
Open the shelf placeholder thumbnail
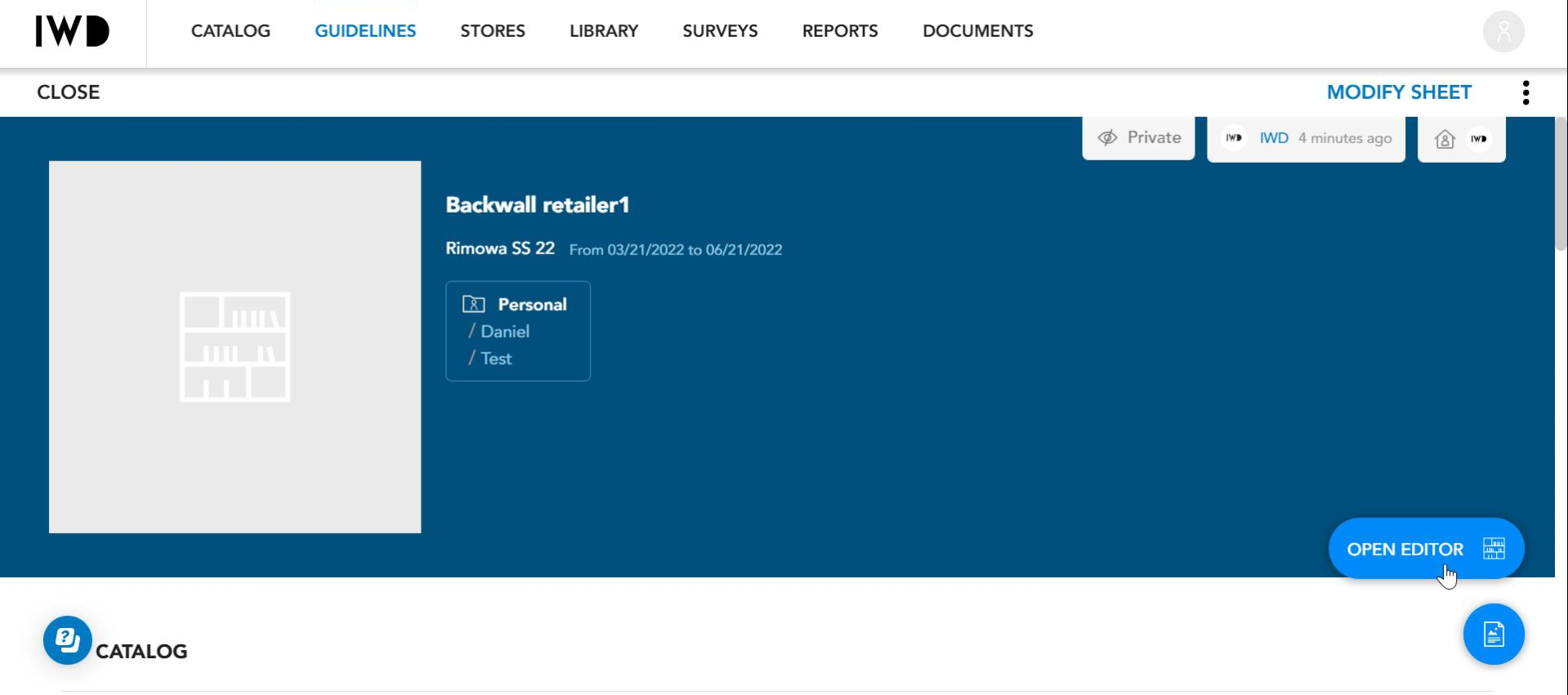coord(235,347)
